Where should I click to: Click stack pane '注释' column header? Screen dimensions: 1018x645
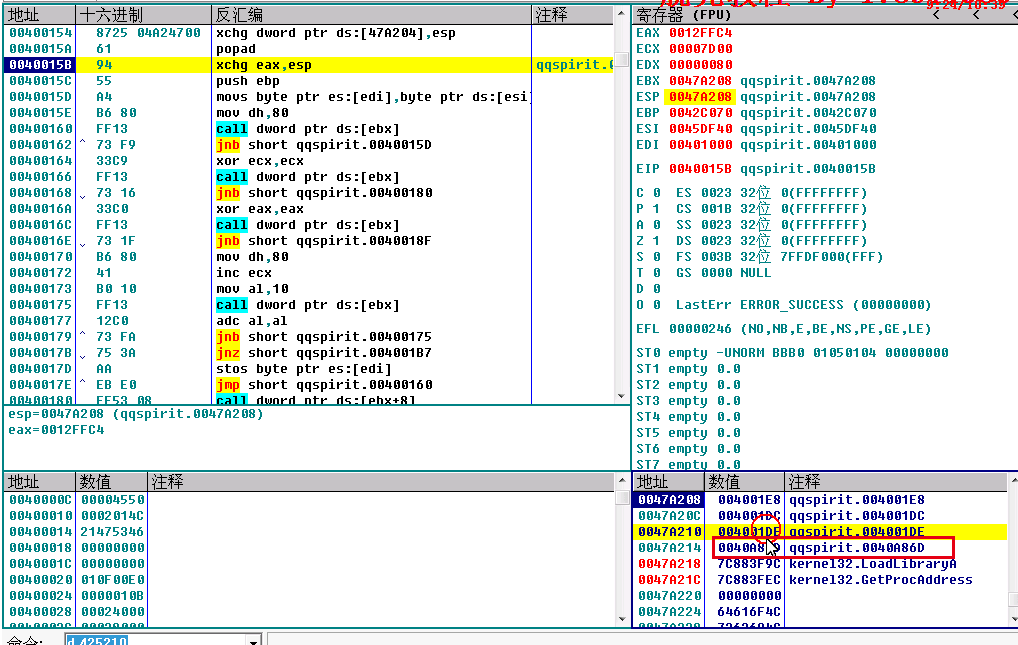point(896,482)
